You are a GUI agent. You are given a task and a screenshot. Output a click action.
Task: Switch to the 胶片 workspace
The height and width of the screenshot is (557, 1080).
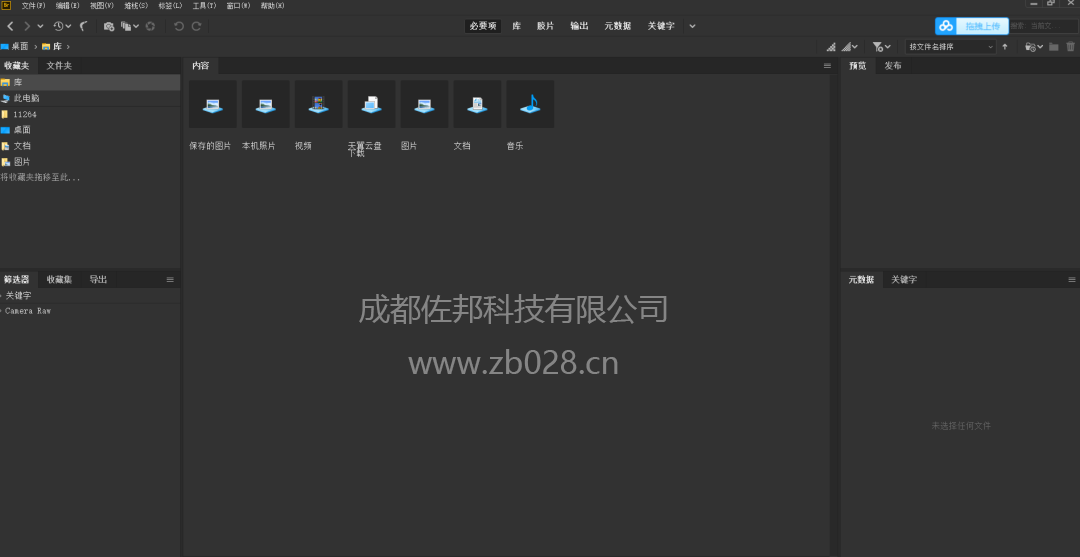tap(546, 26)
